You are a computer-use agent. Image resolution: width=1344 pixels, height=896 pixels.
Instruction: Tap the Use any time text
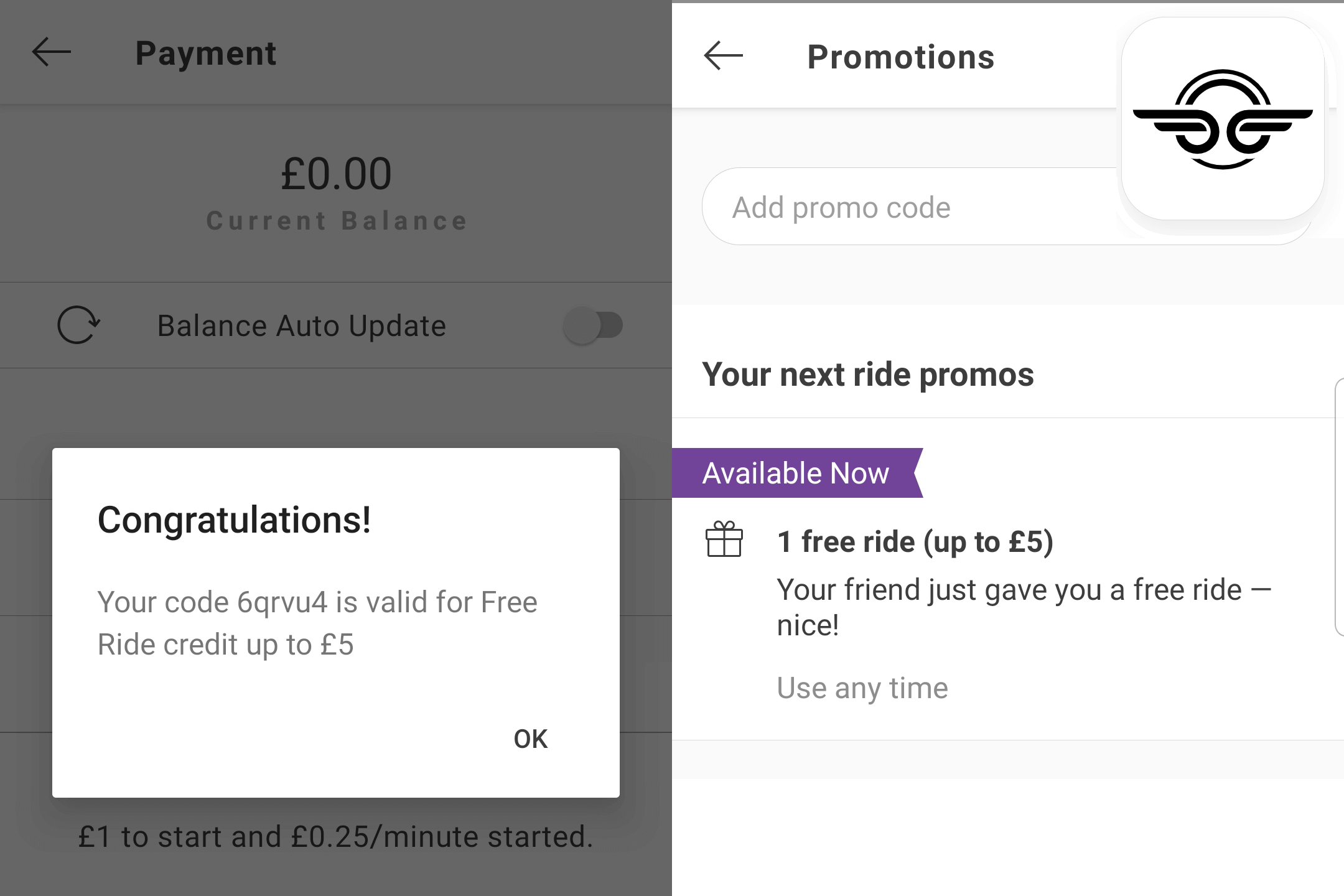click(862, 688)
